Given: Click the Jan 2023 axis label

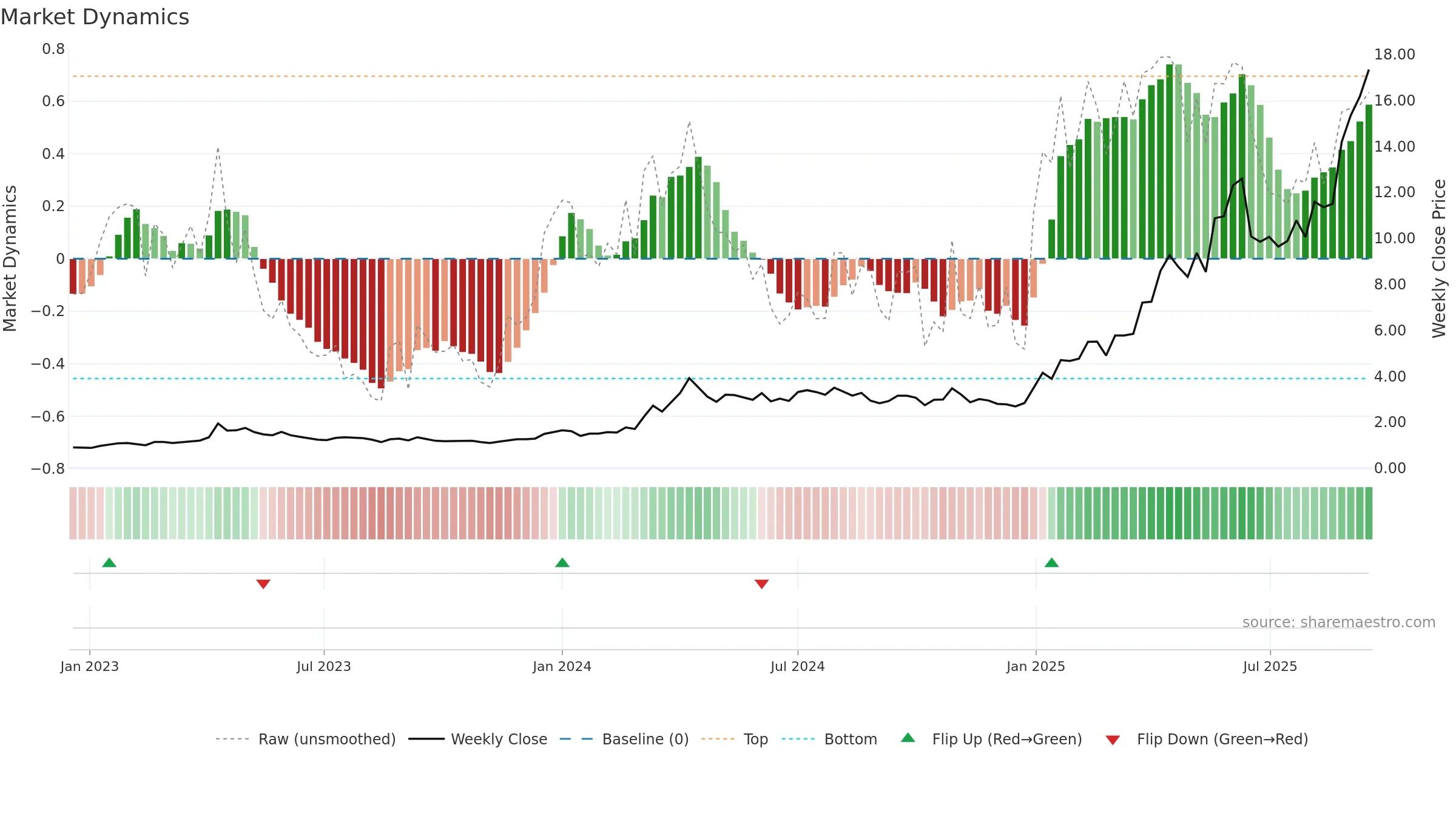Looking at the screenshot, I should (90, 666).
